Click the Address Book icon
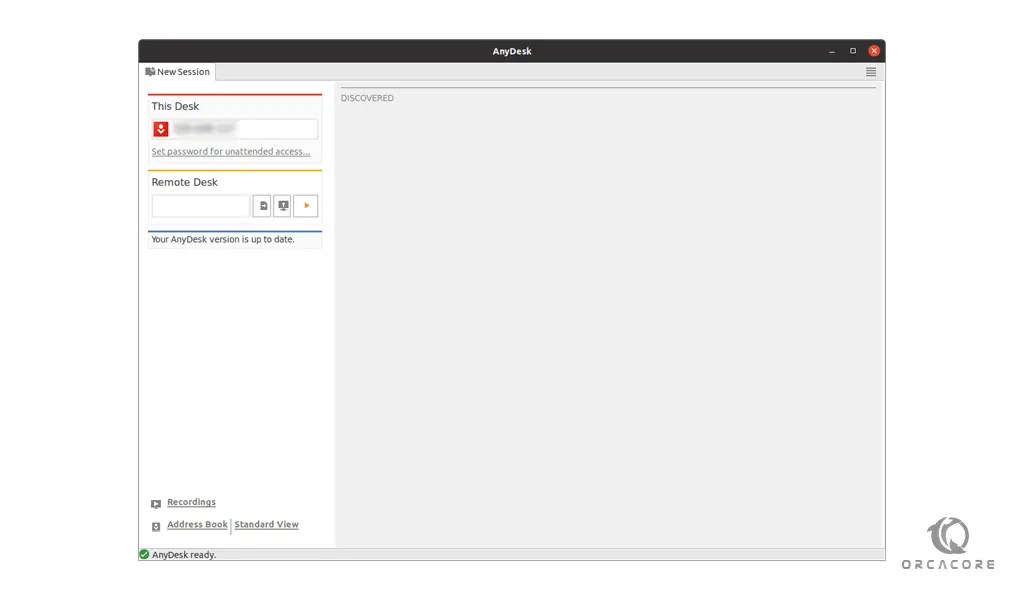The width and height of the screenshot is (1024, 600). coord(155,525)
